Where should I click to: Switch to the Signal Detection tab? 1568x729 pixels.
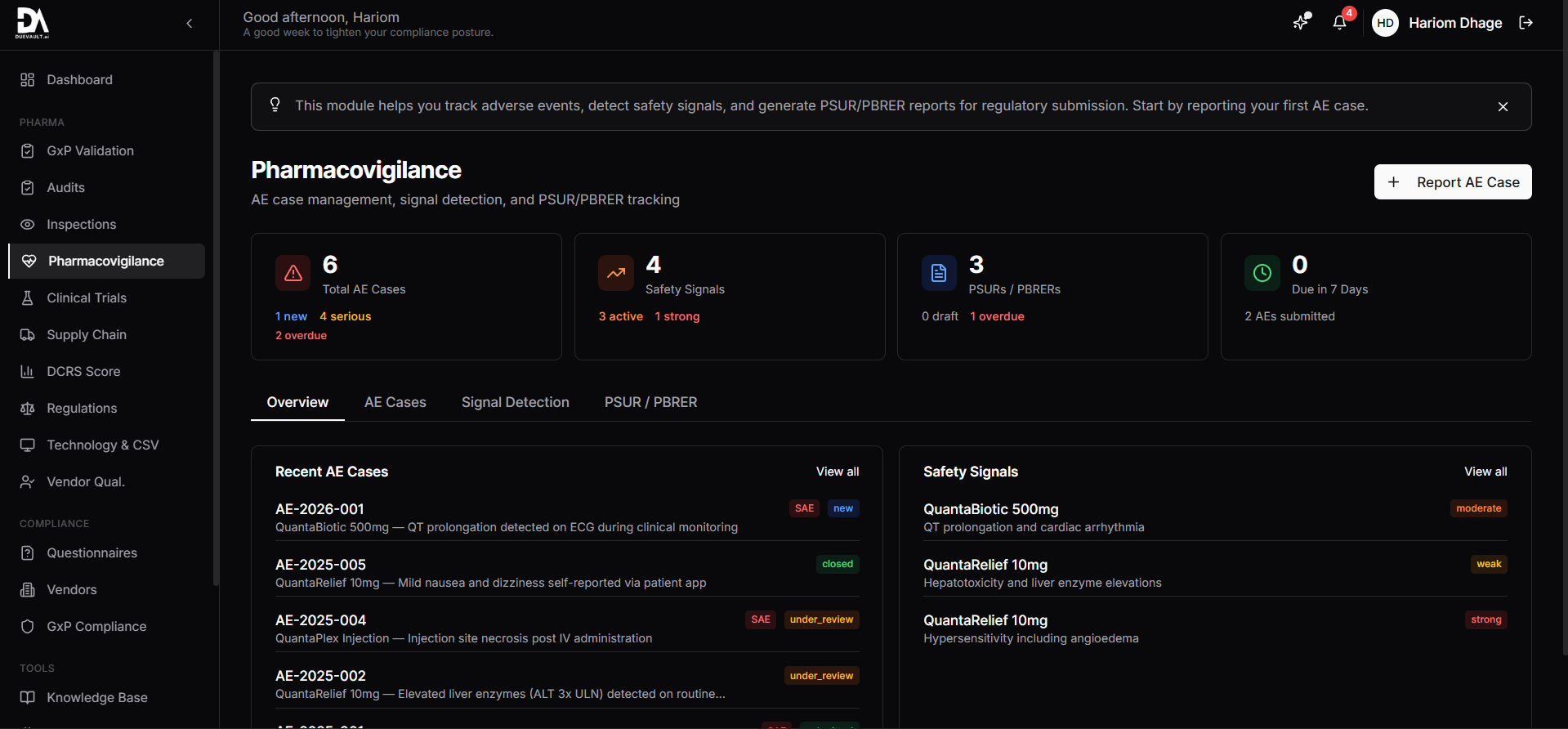(x=515, y=402)
